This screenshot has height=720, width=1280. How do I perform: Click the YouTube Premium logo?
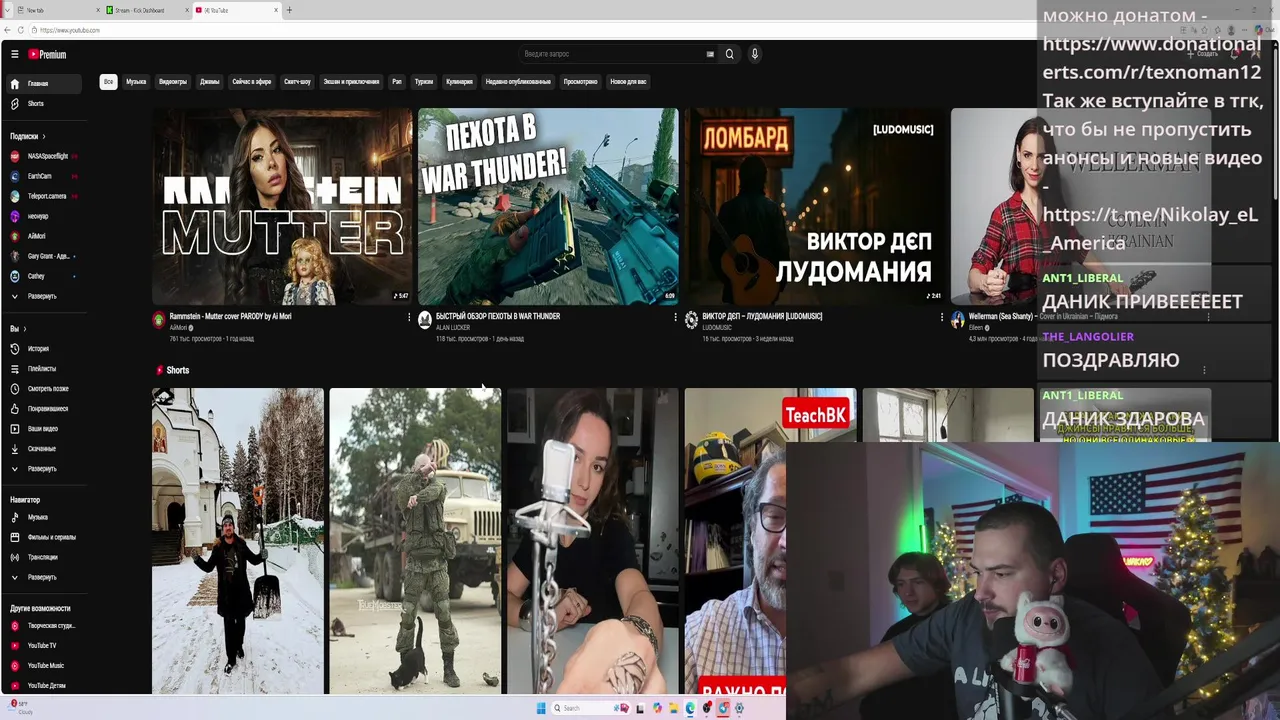coord(47,54)
